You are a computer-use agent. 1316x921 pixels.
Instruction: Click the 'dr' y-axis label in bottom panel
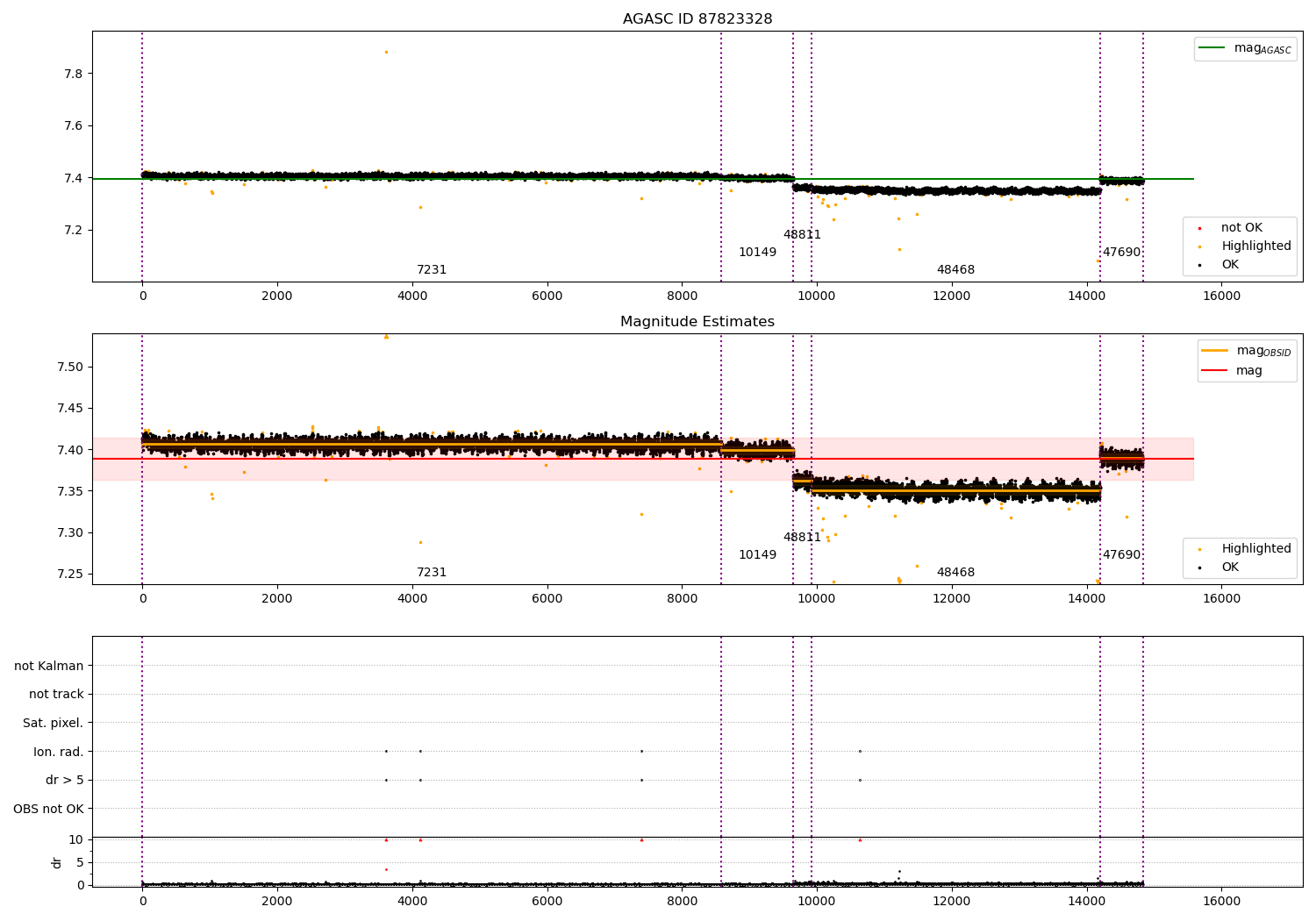click(56, 862)
